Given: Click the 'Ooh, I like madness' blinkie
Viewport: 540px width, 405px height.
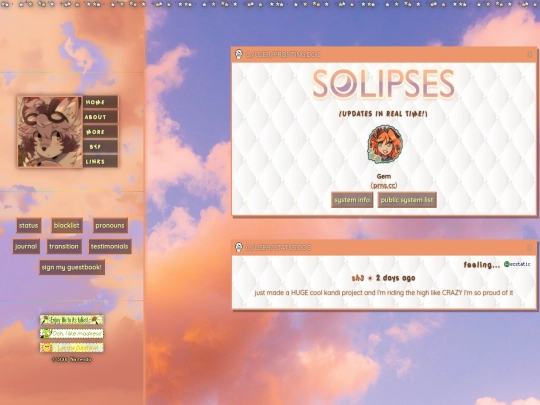Looking at the screenshot, I should point(72,334).
